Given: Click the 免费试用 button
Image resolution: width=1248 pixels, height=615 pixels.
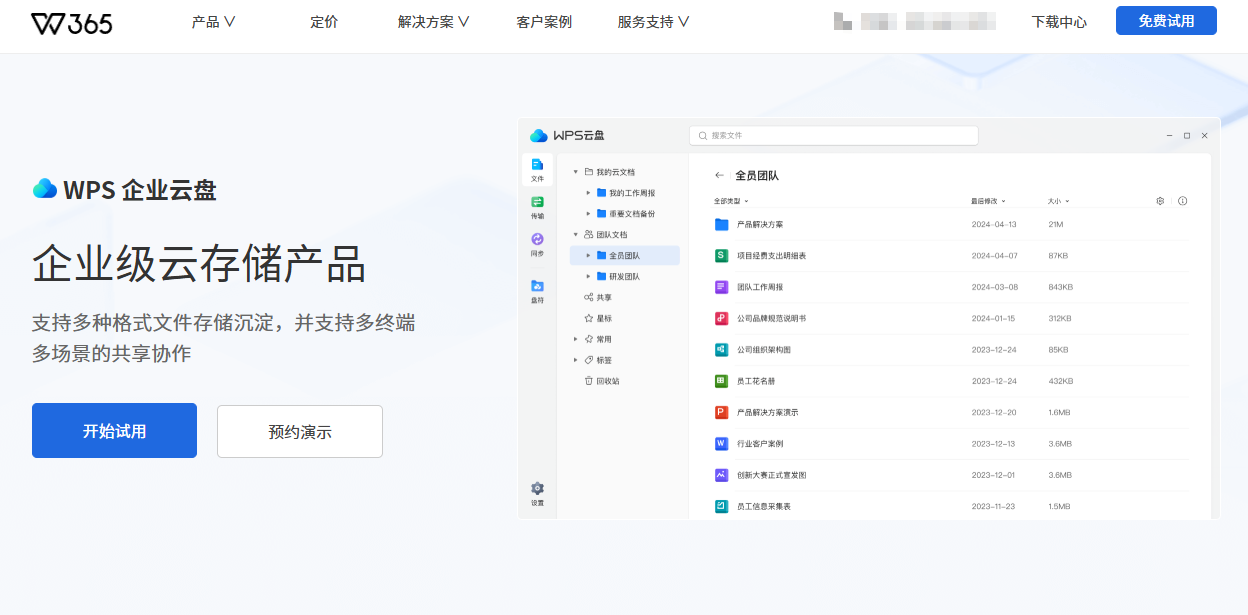Looking at the screenshot, I should 1166,21.
